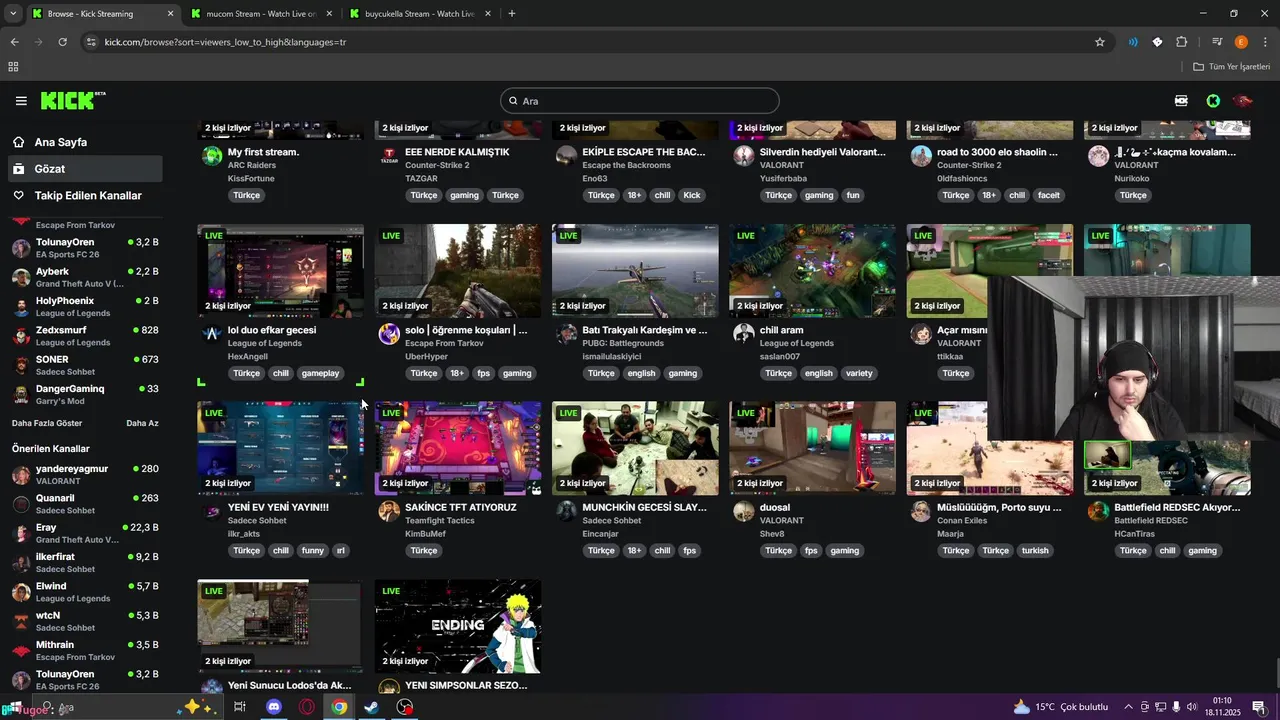
Task: Click the weather widget 15°C Çok bulutlu
Action: pyautogui.click(x=1060, y=707)
